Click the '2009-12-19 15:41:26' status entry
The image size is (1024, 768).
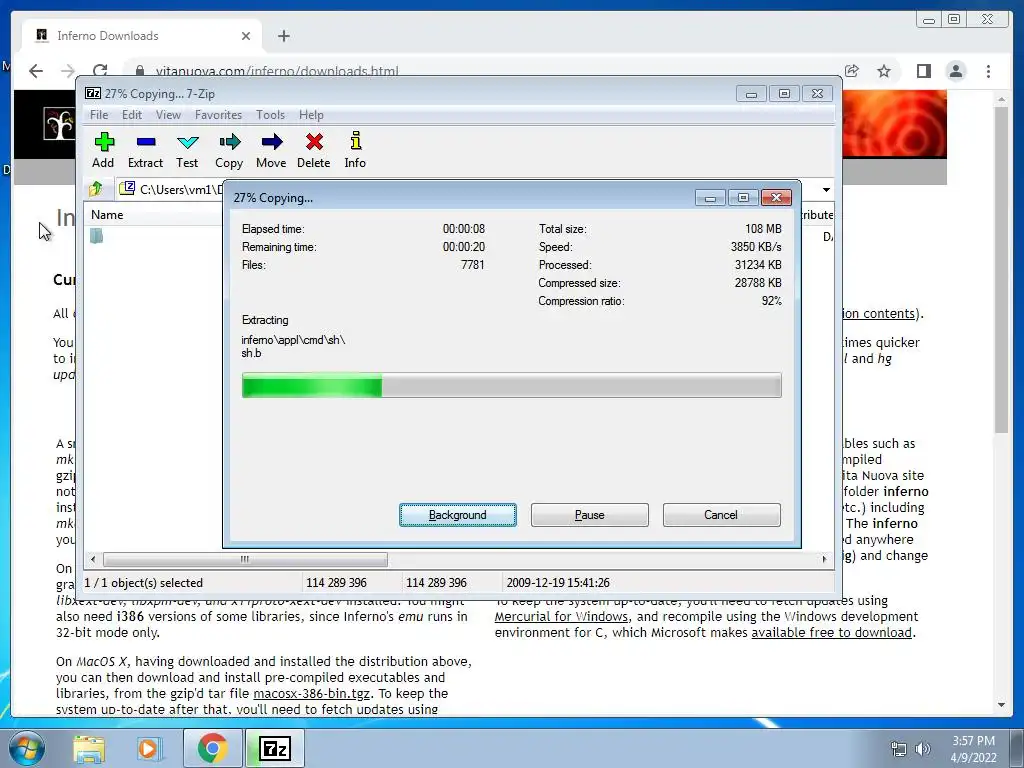point(558,583)
